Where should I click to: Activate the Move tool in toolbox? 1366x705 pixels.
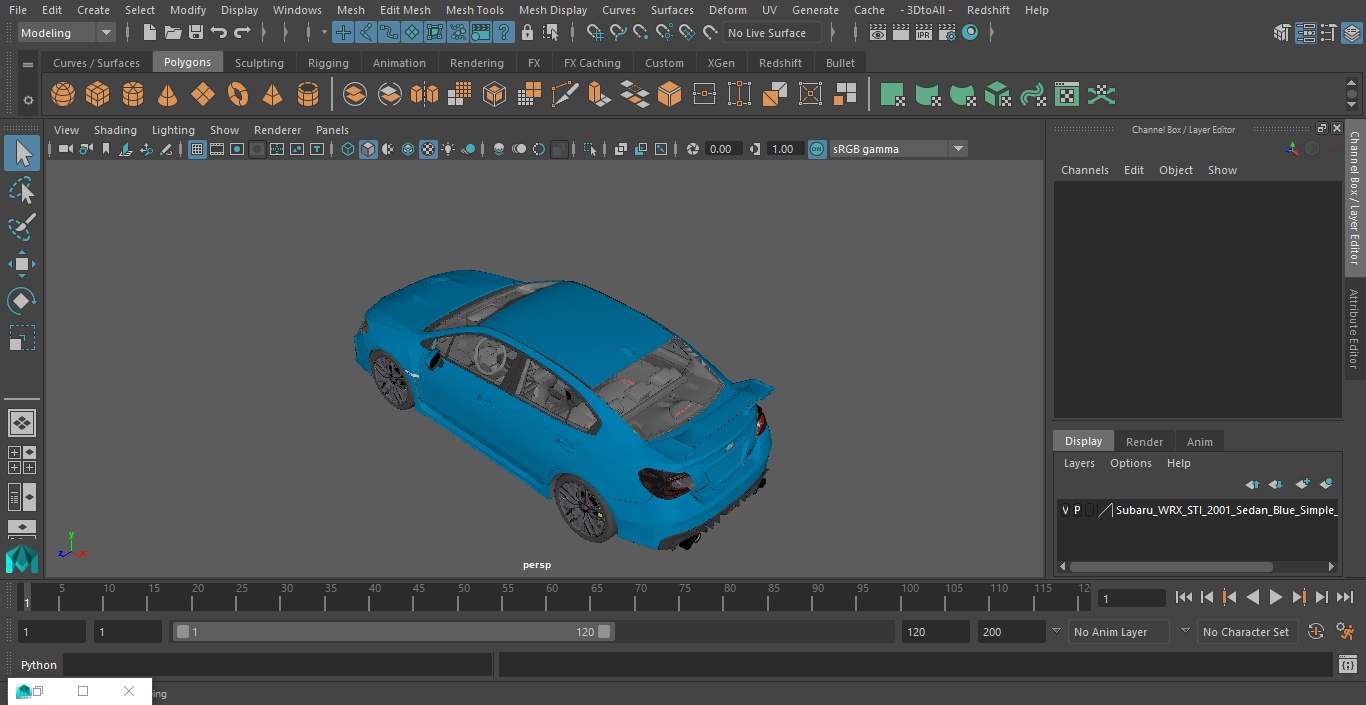(22, 264)
